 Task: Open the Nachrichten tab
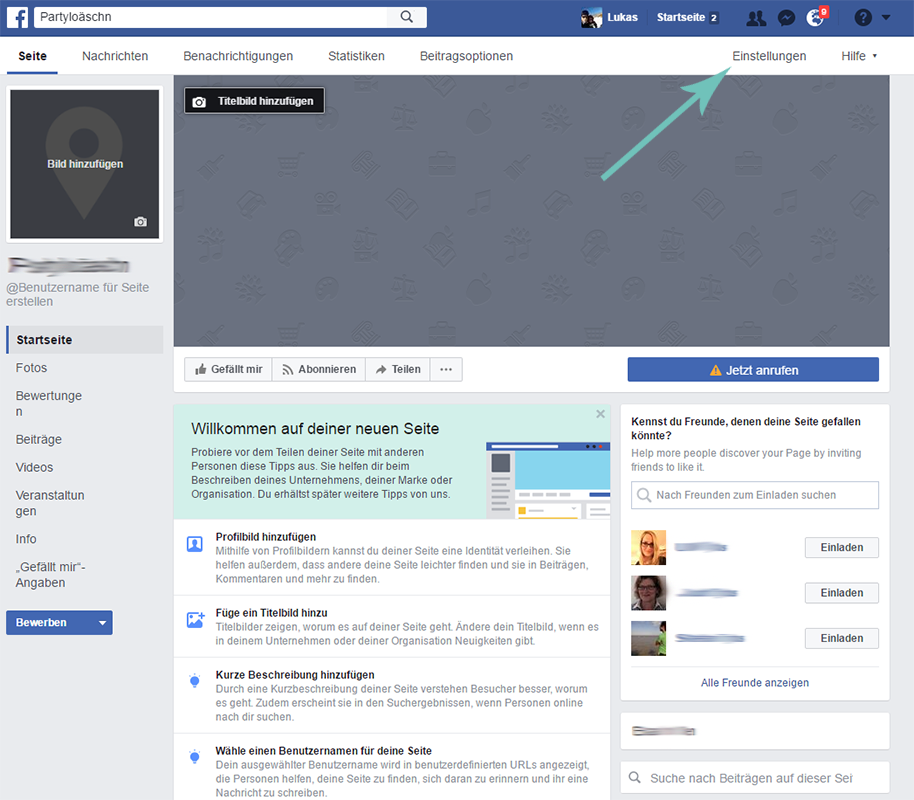click(x=115, y=56)
